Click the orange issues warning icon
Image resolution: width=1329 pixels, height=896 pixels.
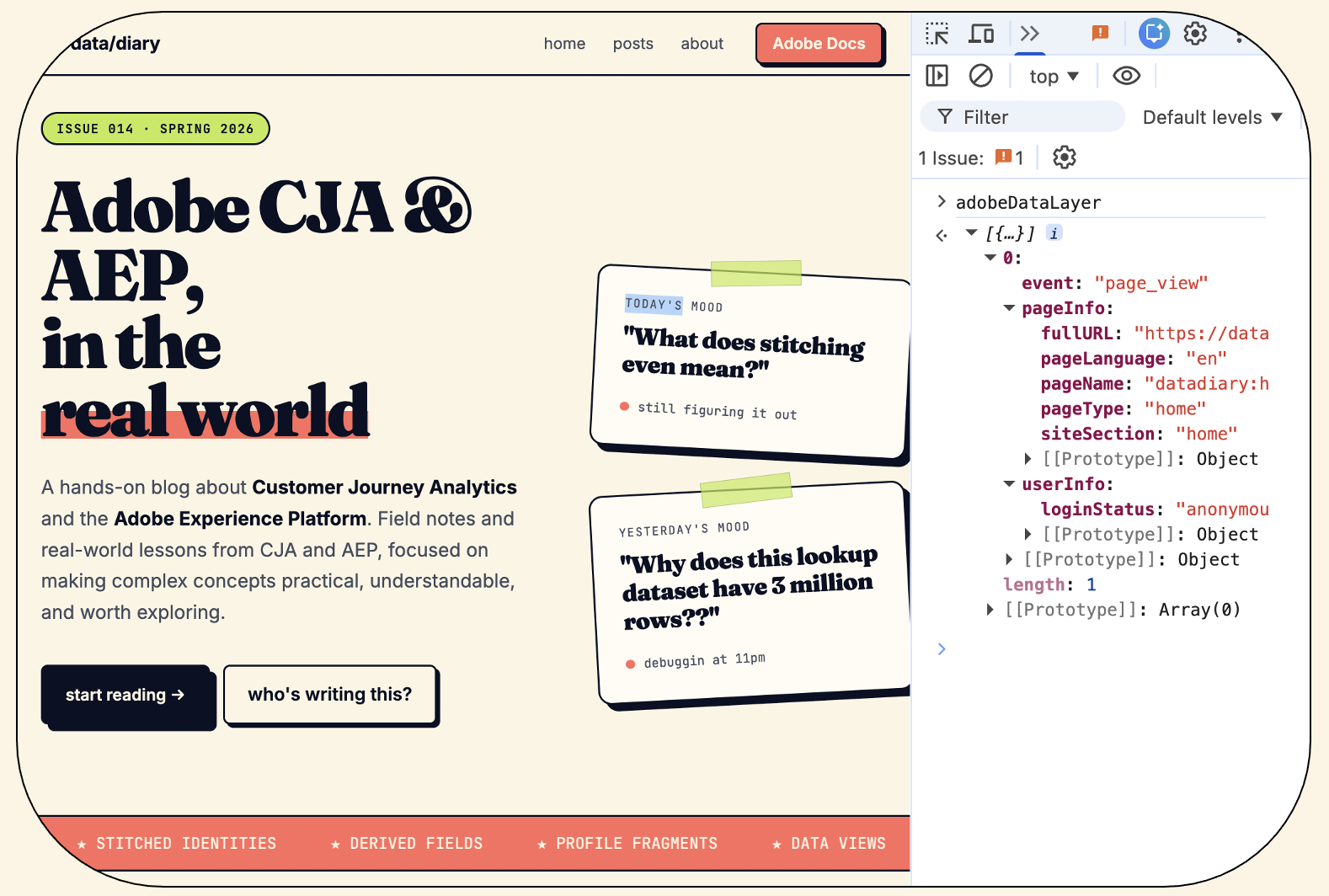point(1100,33)
